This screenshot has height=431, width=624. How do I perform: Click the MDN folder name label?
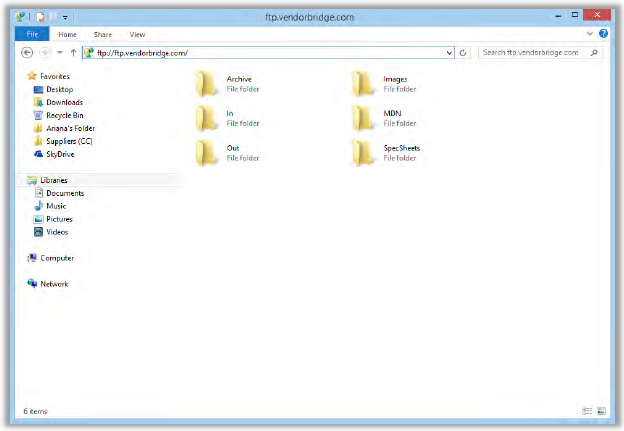point(392,113)
